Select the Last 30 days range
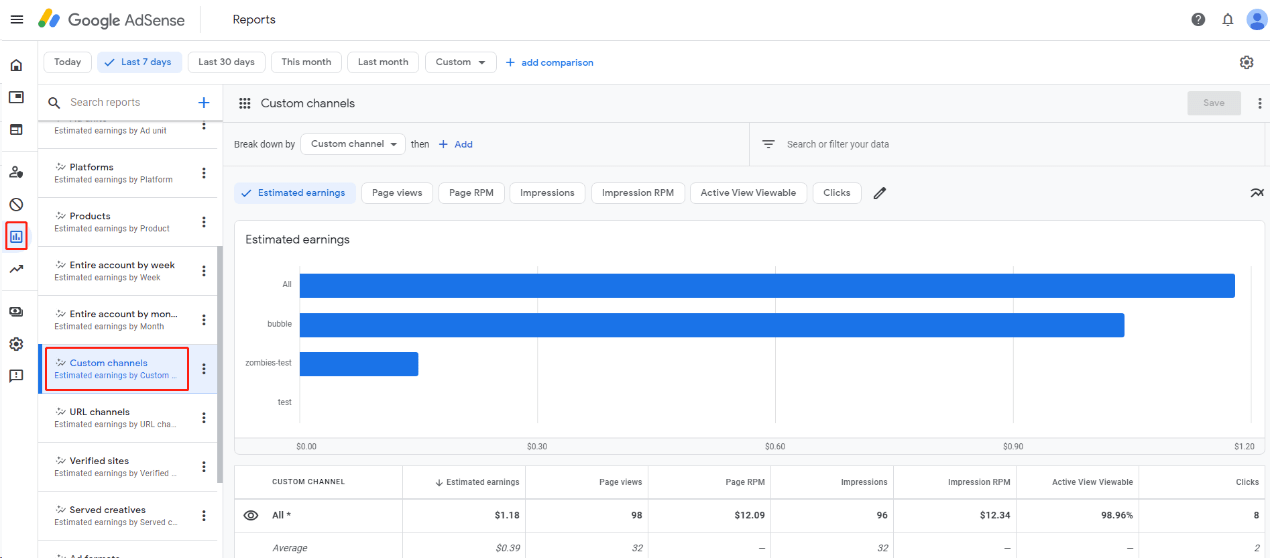The height and width of the screenshot is (558, 1270). (226, 62)
